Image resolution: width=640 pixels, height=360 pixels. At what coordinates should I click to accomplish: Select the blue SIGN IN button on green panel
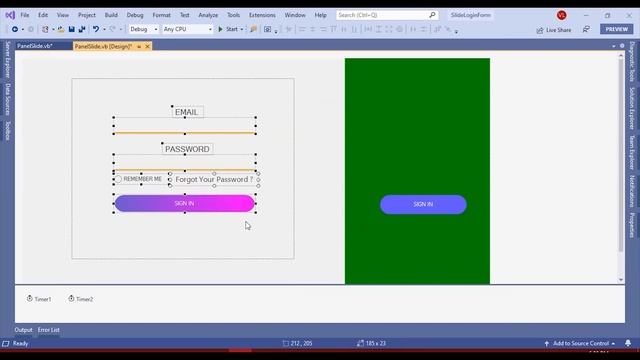coord(423,204)
